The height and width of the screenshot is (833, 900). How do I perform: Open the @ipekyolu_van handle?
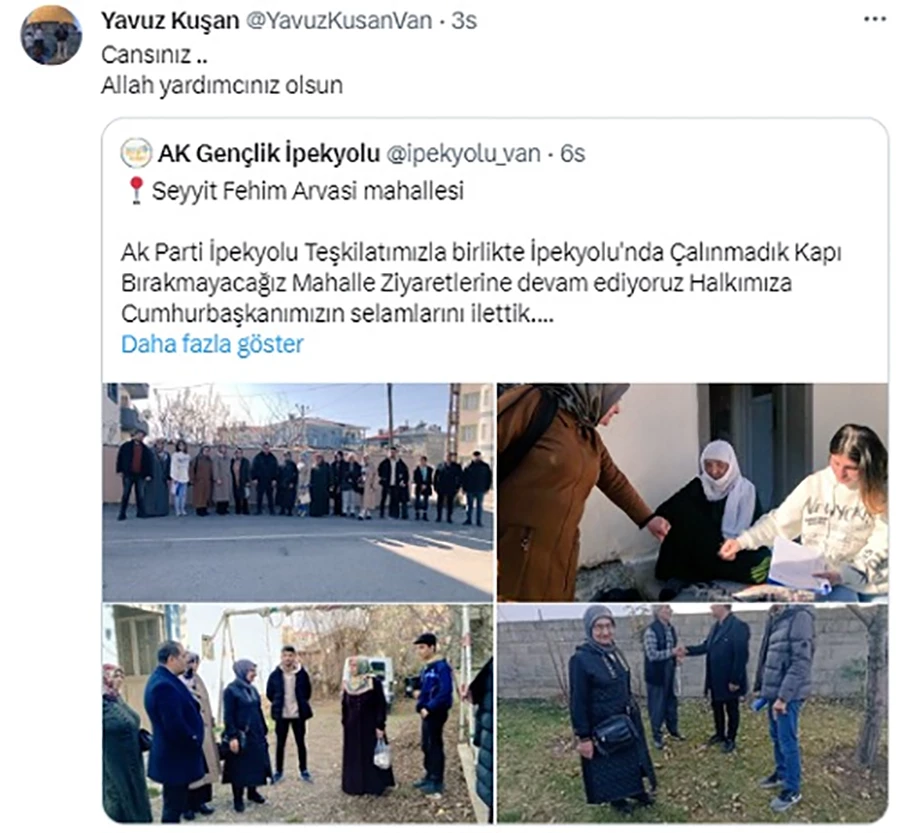(464, 153)
